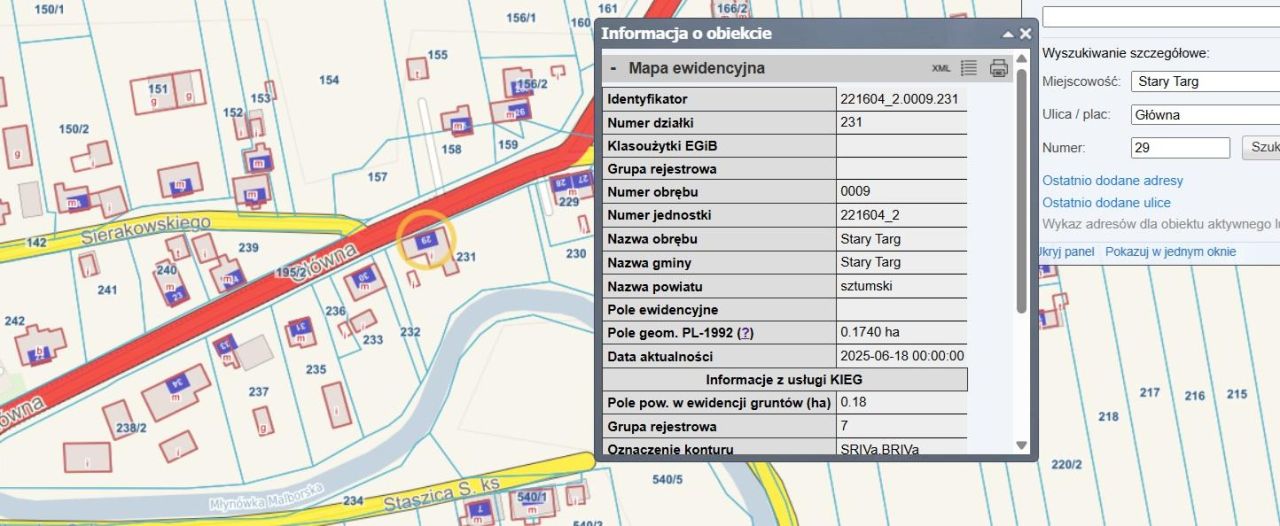Click the Nazwa powiatu value sztumski
This screenshot has height=526, width=1280.
click(x=866, y=287)
